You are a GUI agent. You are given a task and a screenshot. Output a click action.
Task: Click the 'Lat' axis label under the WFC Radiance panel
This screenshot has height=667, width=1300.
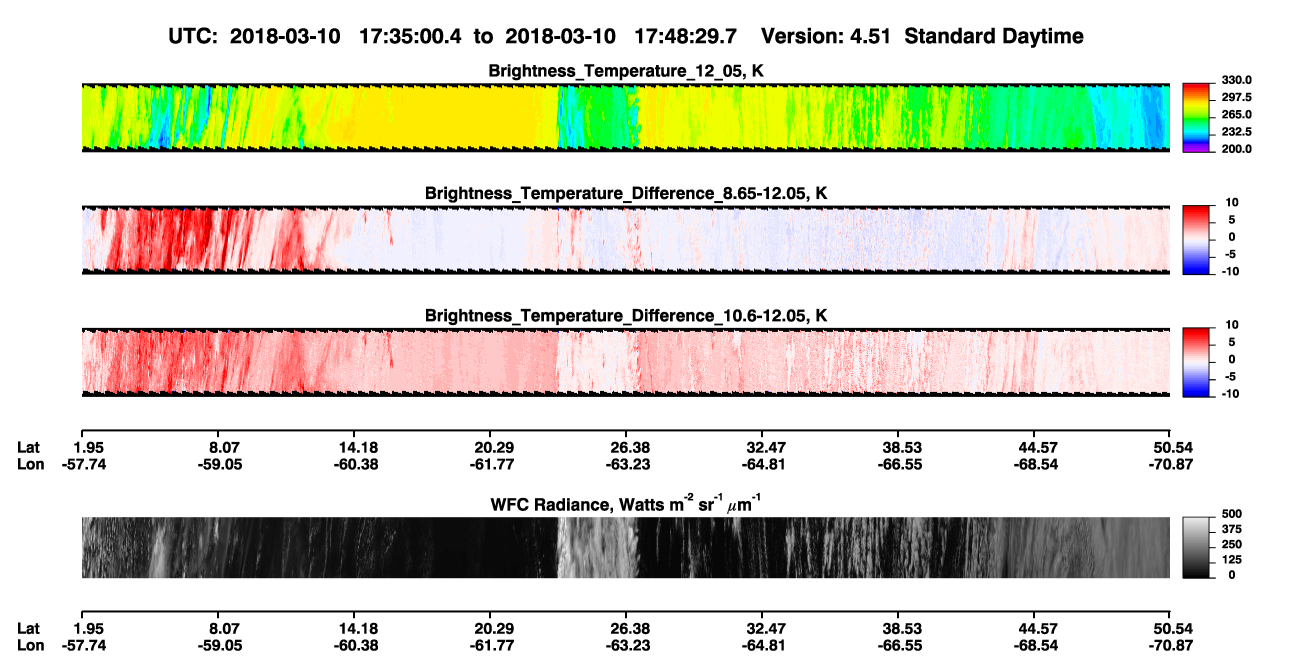[28, 629]
